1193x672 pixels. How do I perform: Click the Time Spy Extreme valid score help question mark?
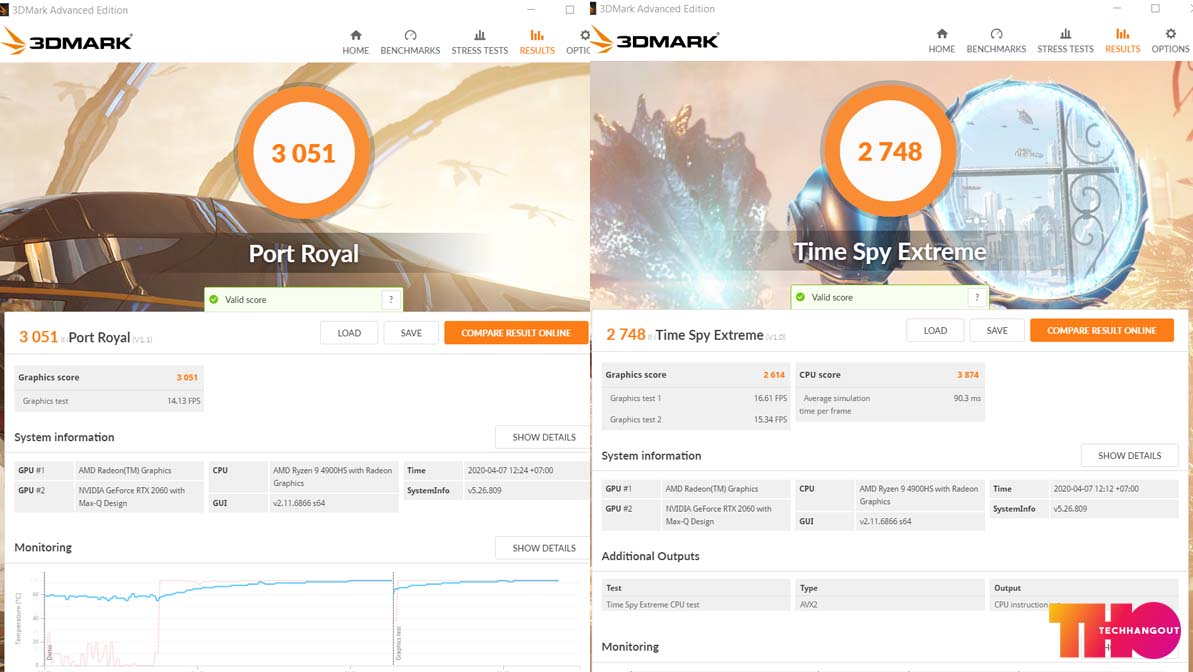pos(977,298)
